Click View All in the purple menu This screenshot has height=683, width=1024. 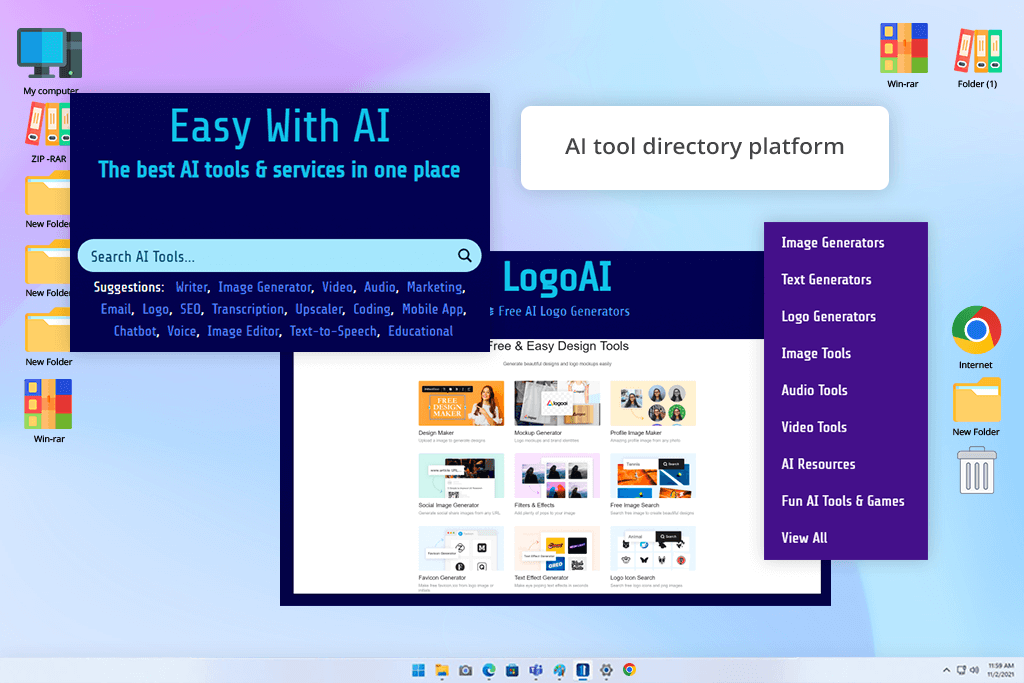(x=805, y=538)
